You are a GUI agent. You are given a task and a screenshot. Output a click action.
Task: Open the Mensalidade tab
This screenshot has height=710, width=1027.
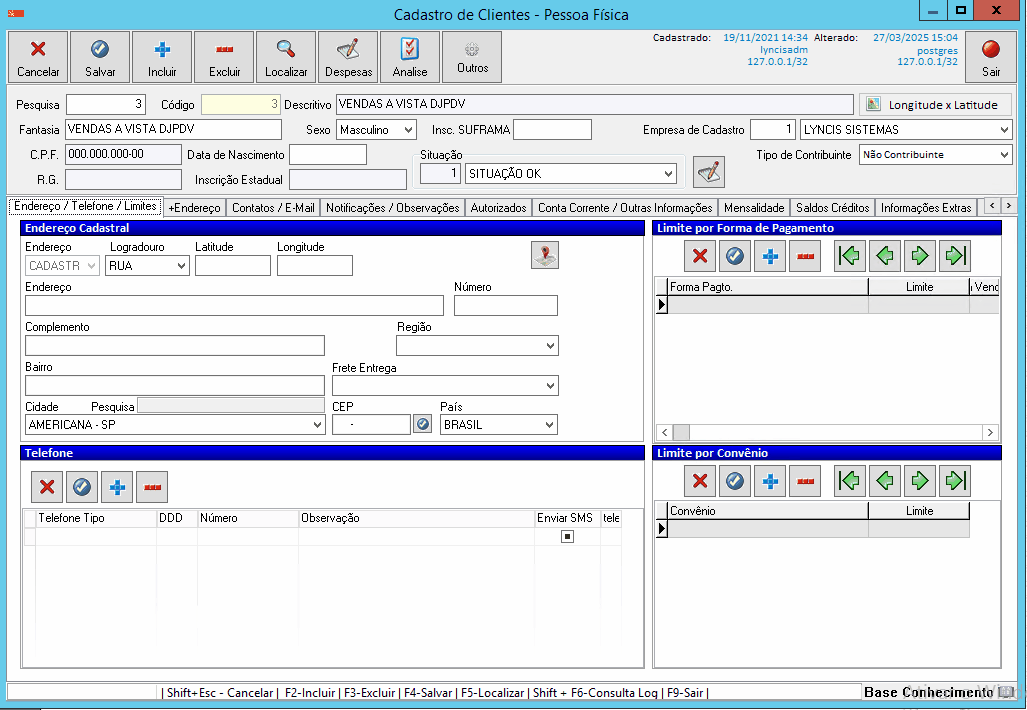click(754, 208)
